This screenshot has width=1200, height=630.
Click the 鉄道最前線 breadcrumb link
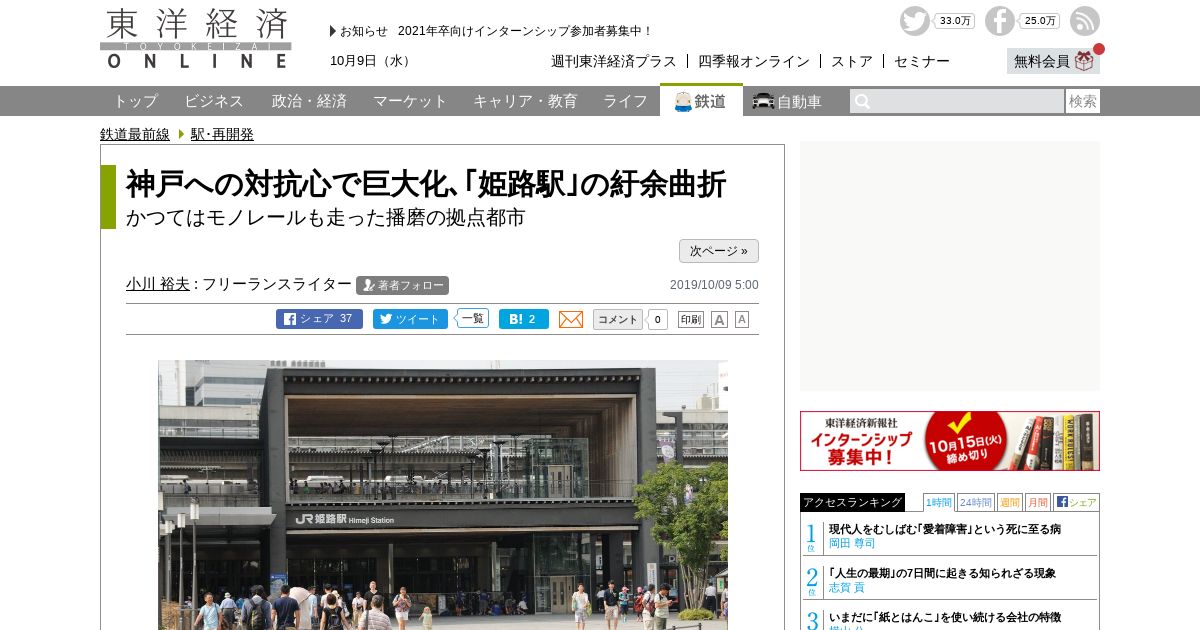[135, 134]
